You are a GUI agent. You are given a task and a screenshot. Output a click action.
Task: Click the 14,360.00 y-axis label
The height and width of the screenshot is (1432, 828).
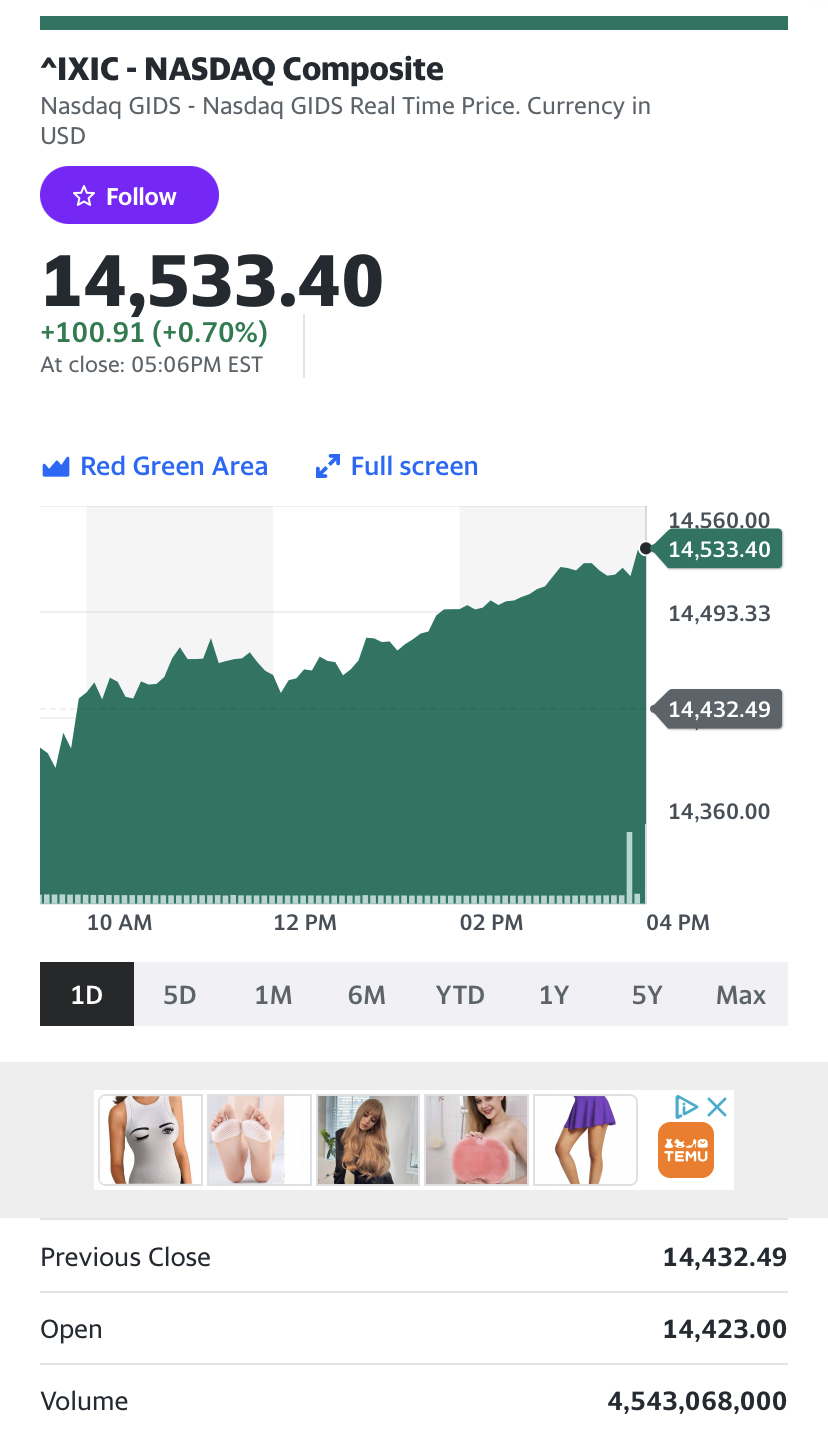coord(719,811)
